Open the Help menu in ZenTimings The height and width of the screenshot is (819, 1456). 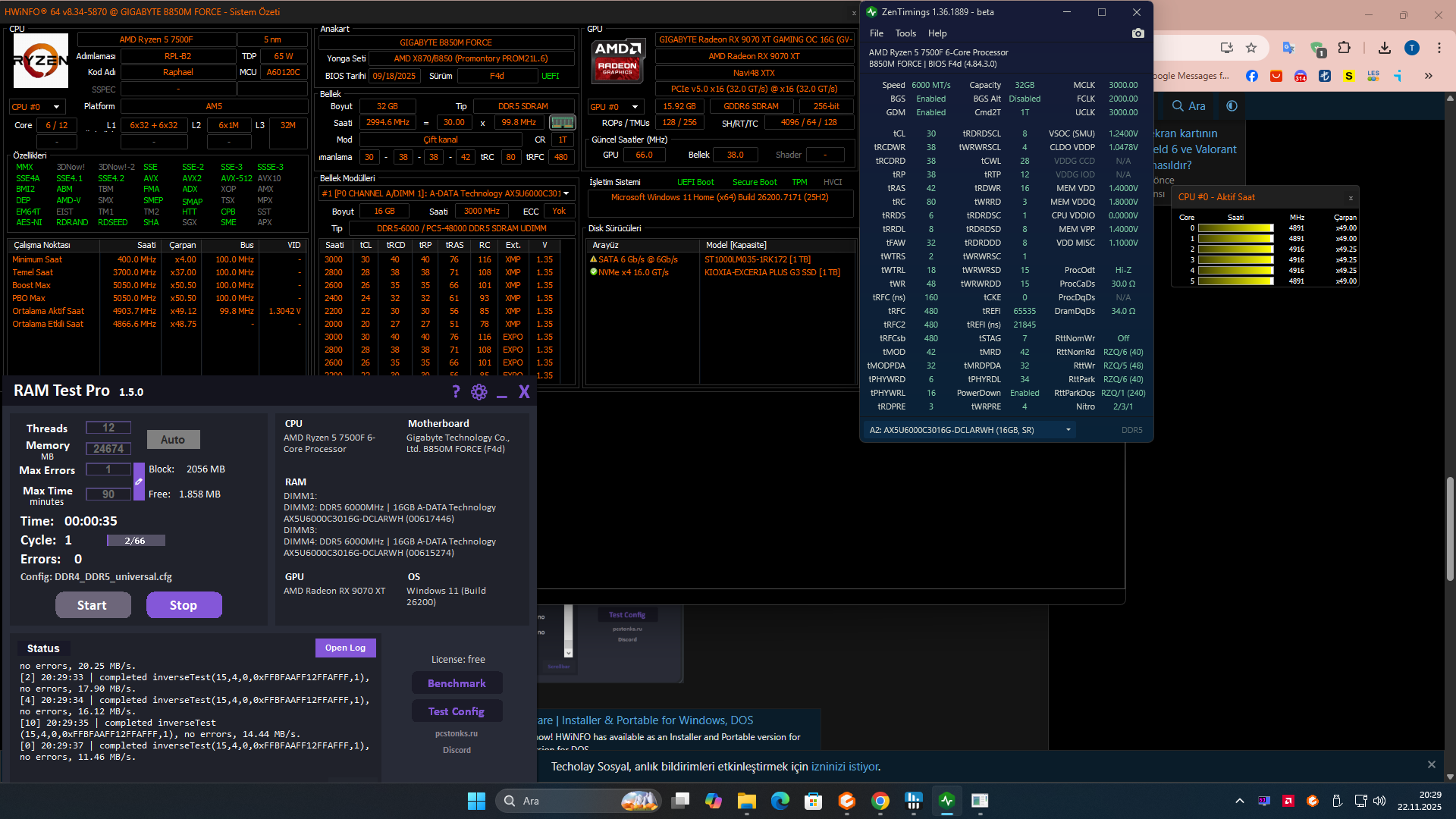point(937,33)
